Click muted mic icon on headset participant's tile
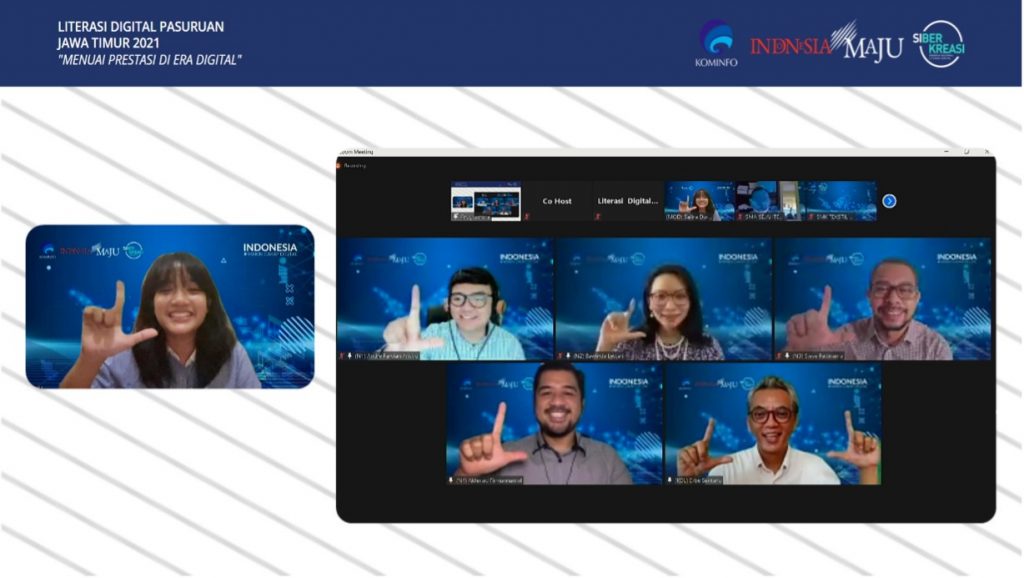Viewport: 1024px width, 578px height. click(x=342, y=355)
